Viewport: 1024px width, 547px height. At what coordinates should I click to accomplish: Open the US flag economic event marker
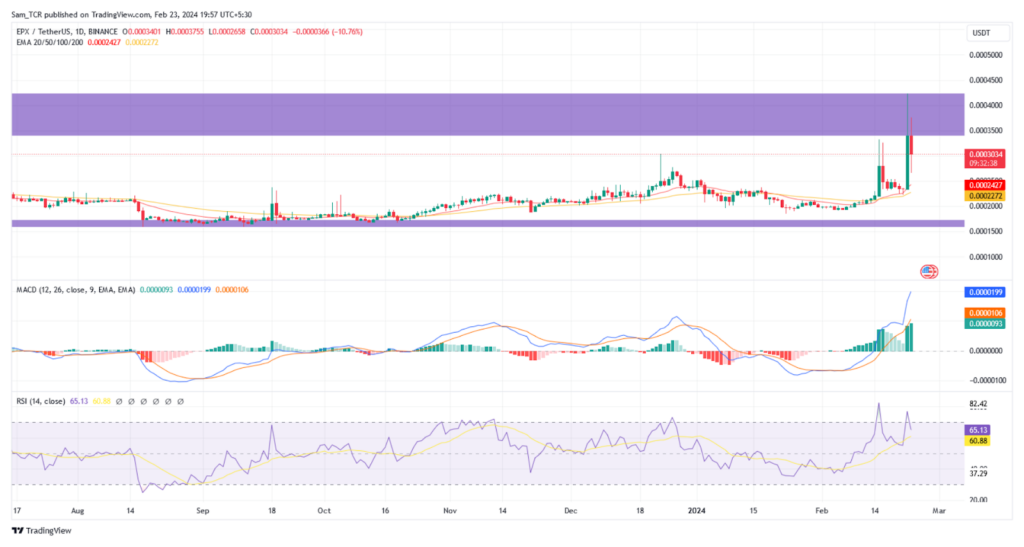coord(929,272)
